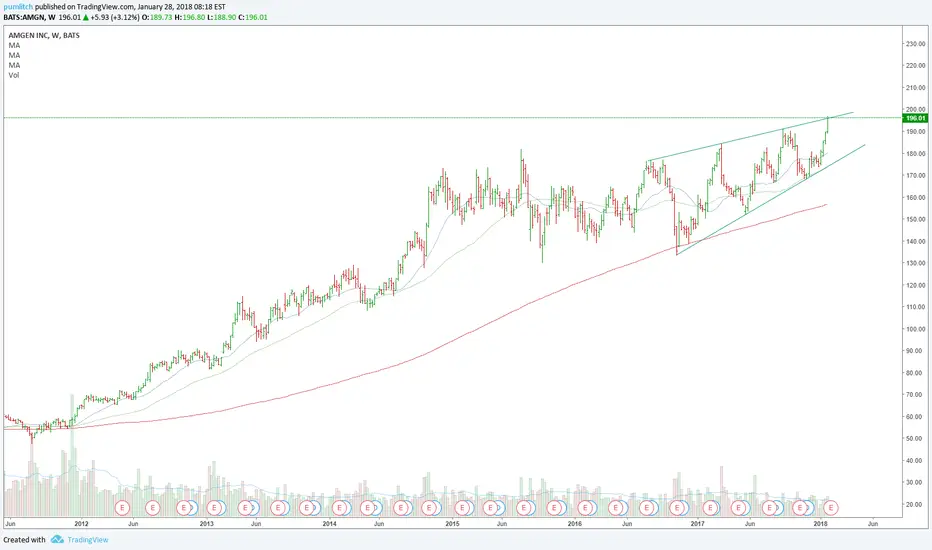Click the earliest earnings E marker
This screenshot has width=932, height=550.
(122, 508)
